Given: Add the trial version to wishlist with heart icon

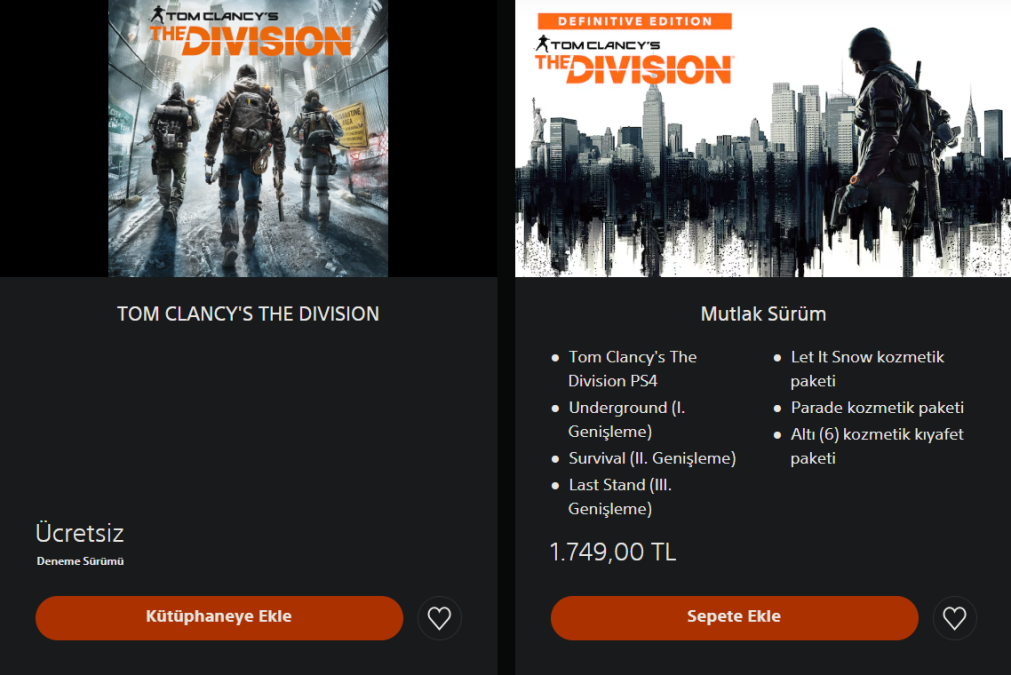Looking at the screenshot, I should (x=440, y=618).
